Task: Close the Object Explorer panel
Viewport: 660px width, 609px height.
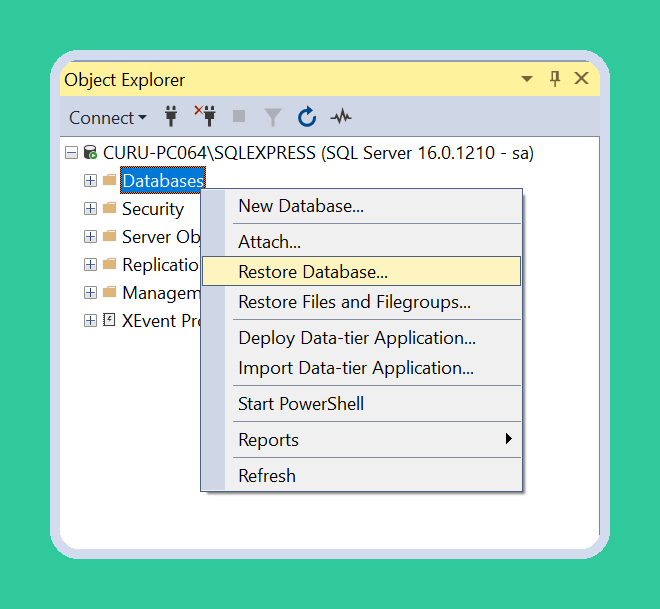Action: (582, 78)
